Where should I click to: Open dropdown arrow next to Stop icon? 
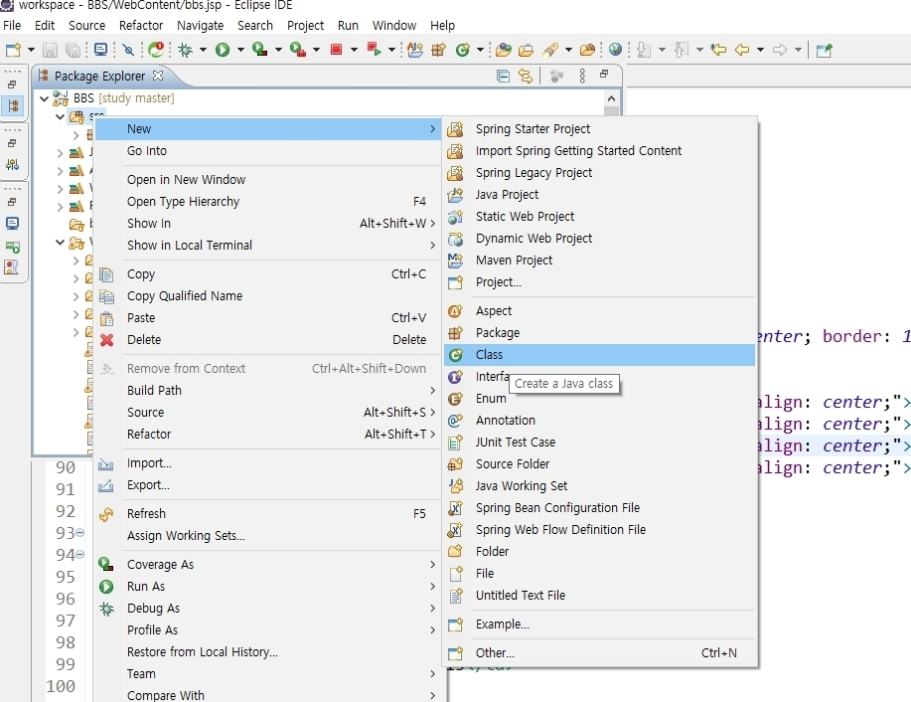tap(353, 50)
